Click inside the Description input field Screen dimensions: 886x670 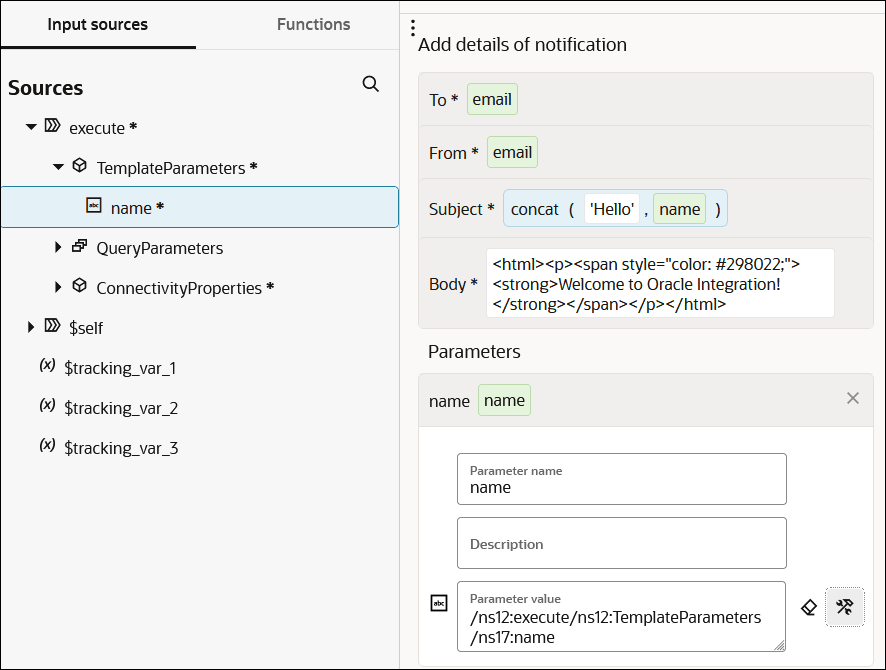coord(621,543)
